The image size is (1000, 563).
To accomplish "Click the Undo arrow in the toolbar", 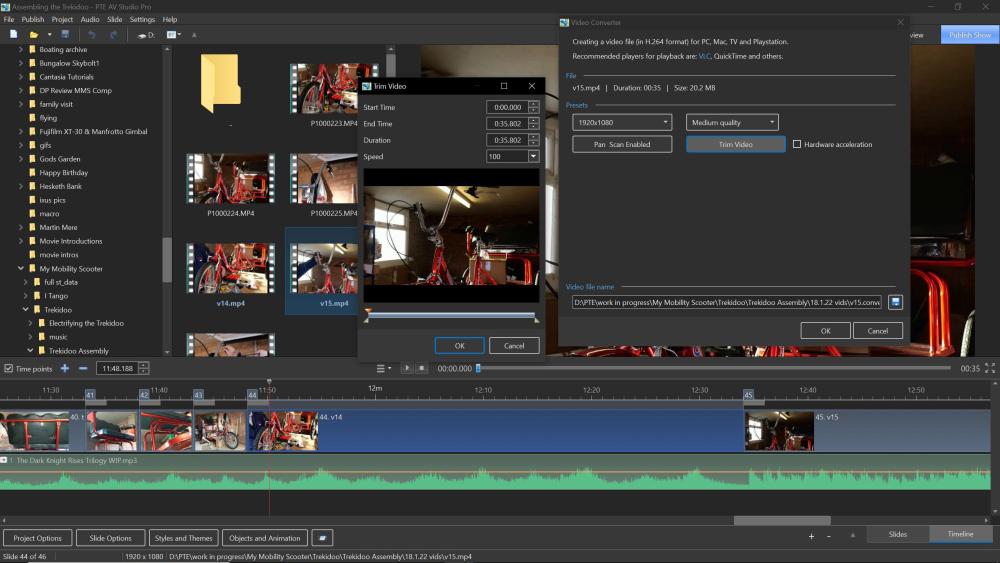I will [x=92, y=34].
